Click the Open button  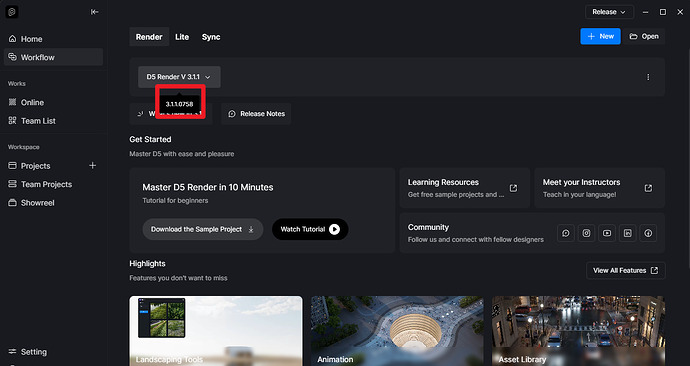(x=643, y=36)
